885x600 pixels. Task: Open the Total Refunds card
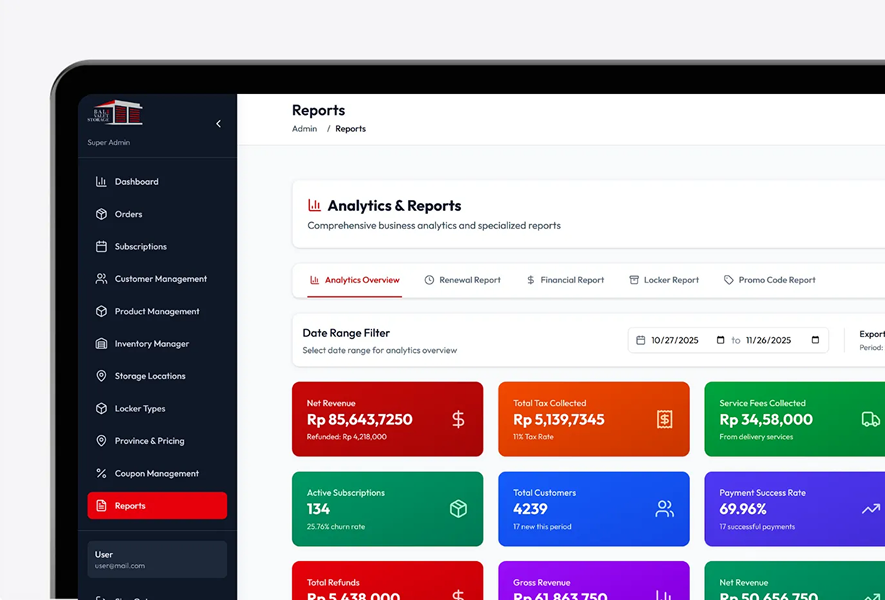tap(387, 581)
